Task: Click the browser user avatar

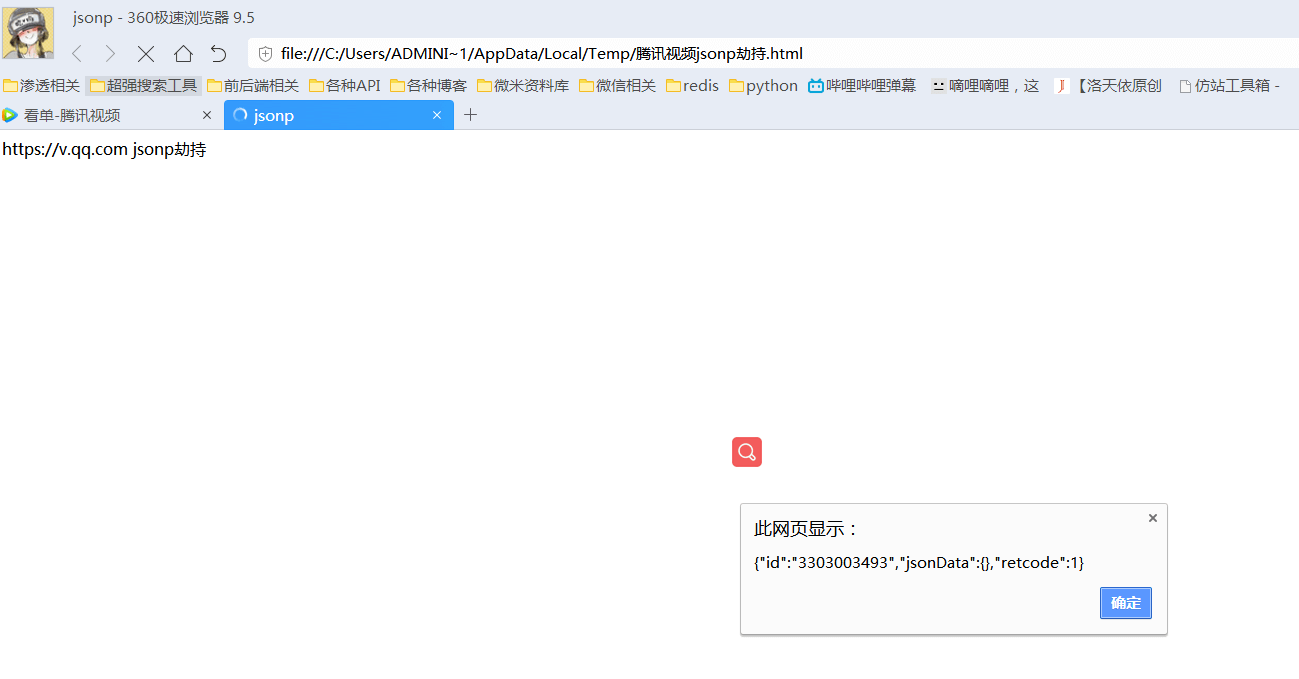Action: pyautogui.click(x=28, y=33)
